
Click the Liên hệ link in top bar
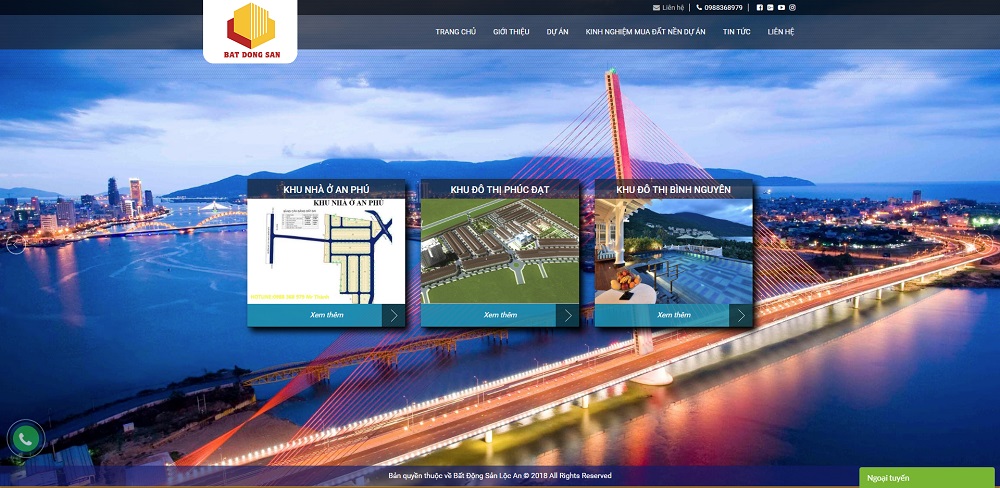(673, 8)
